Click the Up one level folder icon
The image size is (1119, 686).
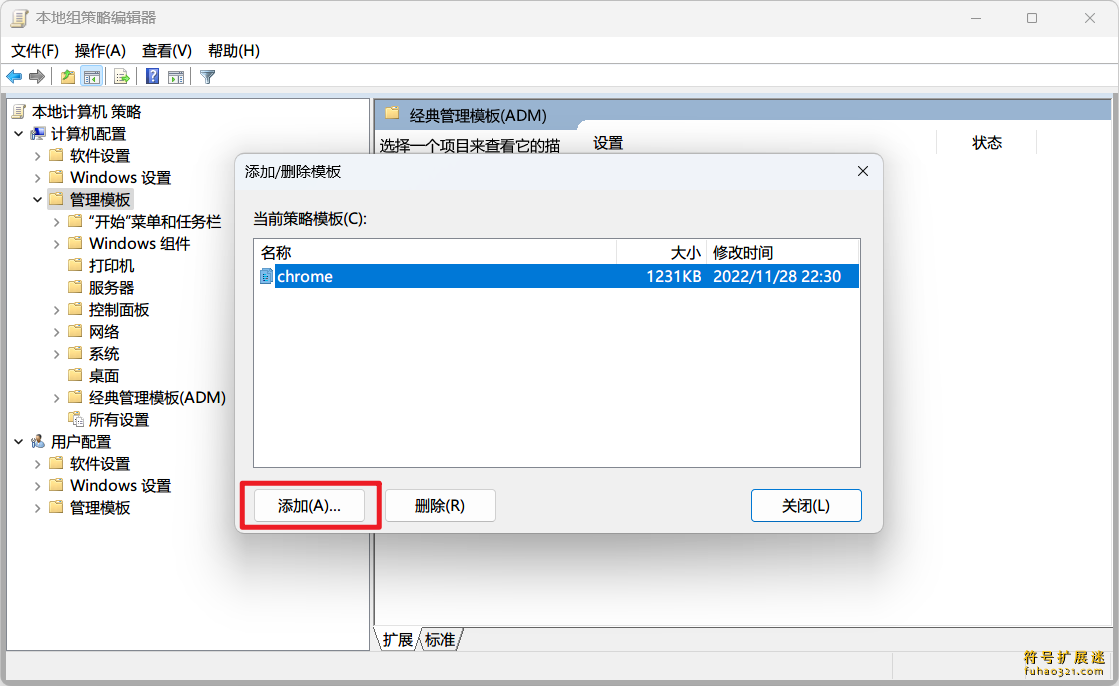click(x=68, y=76)
